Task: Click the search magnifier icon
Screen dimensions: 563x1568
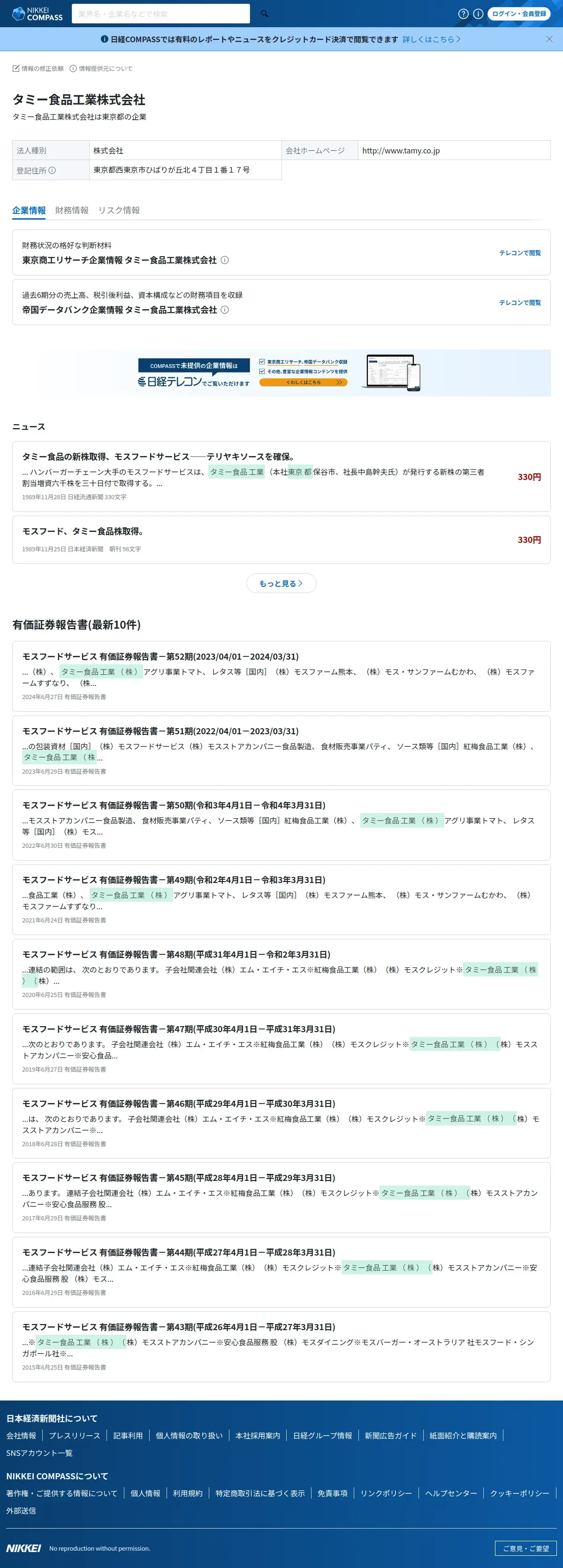Action: [264, 14]
